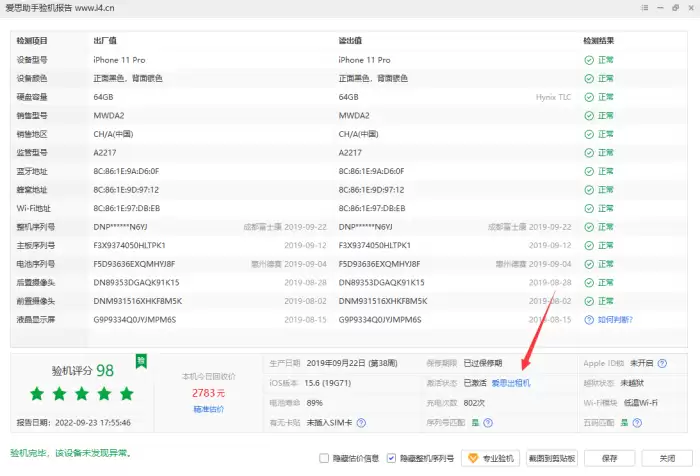The image size is (700, 476).
Task: Uncheck the 隐藏整机序列号 checkbox
Action: [391, 458]
